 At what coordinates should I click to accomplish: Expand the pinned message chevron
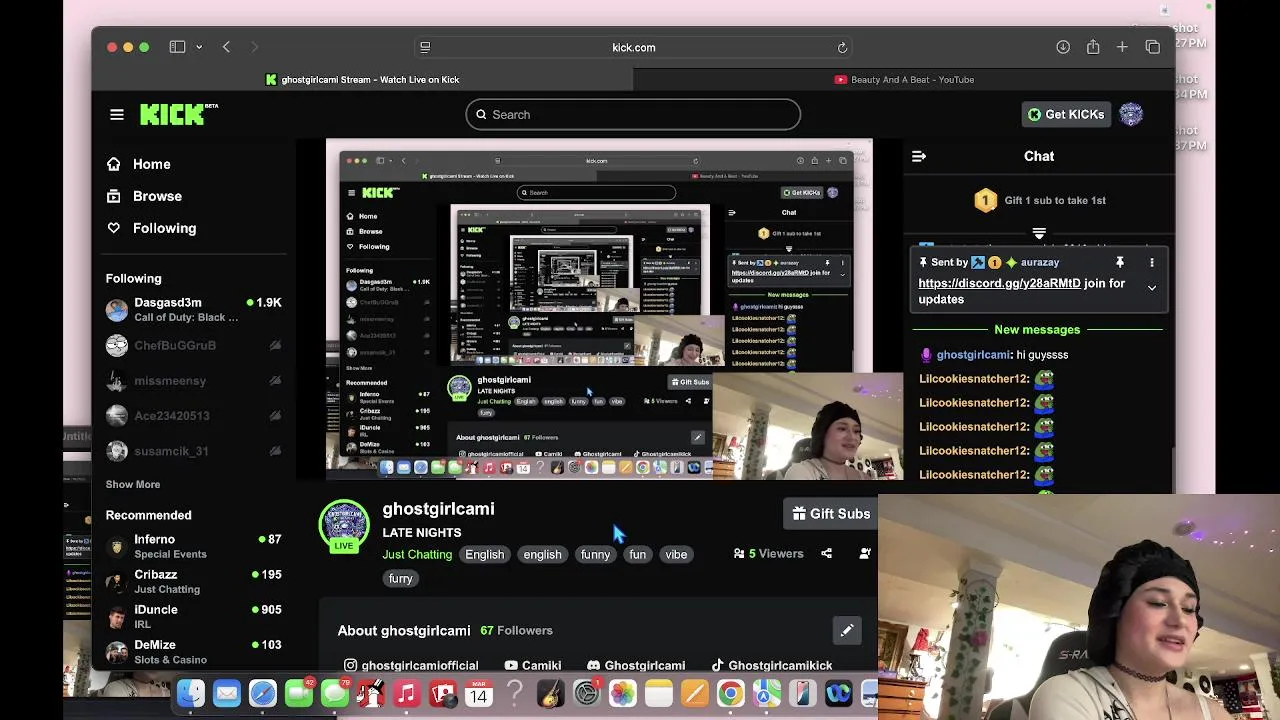coord(1152,288)
